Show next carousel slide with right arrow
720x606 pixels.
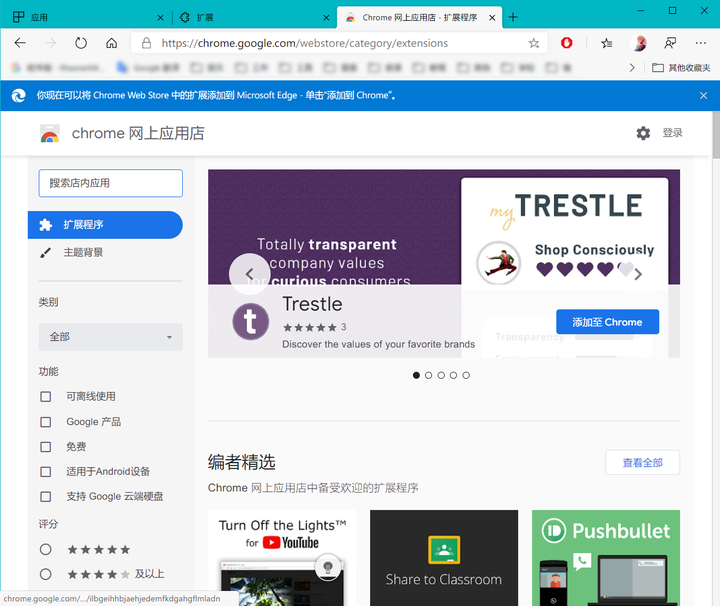click(x=638, y=274)
